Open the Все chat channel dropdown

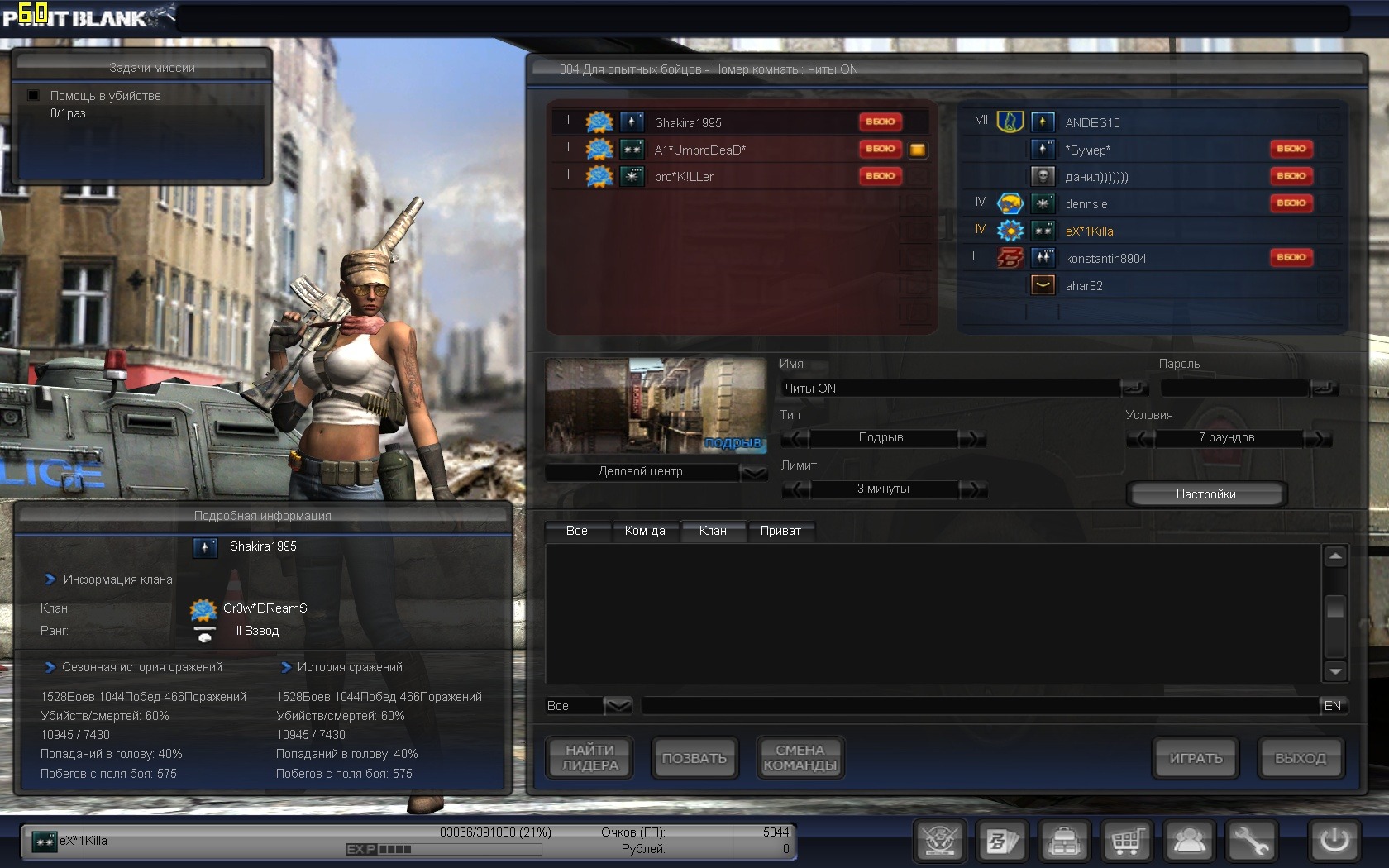pyautogui.click(x=617, y=705)
